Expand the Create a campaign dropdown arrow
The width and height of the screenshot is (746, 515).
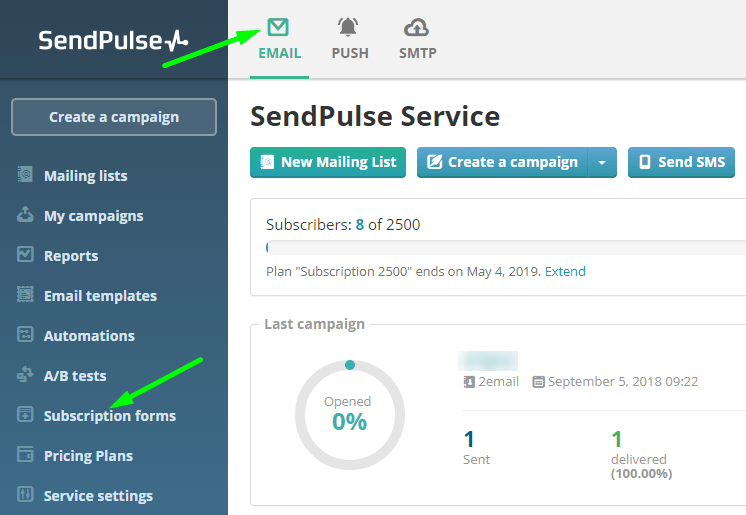pyautogui.click(x=602, y=162)
